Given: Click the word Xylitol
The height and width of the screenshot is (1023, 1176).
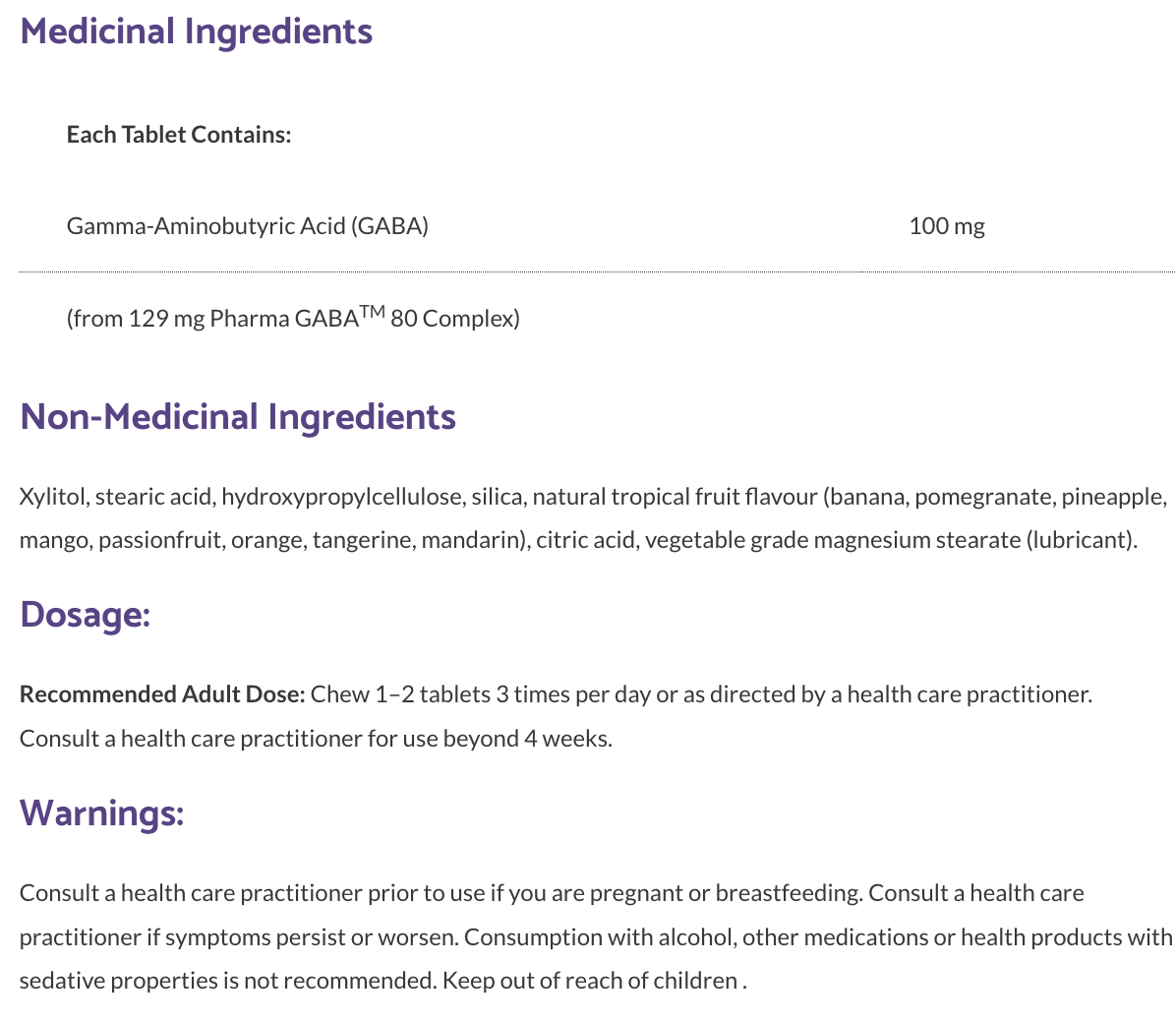Looking at the screenshot, I should point(53,497).
